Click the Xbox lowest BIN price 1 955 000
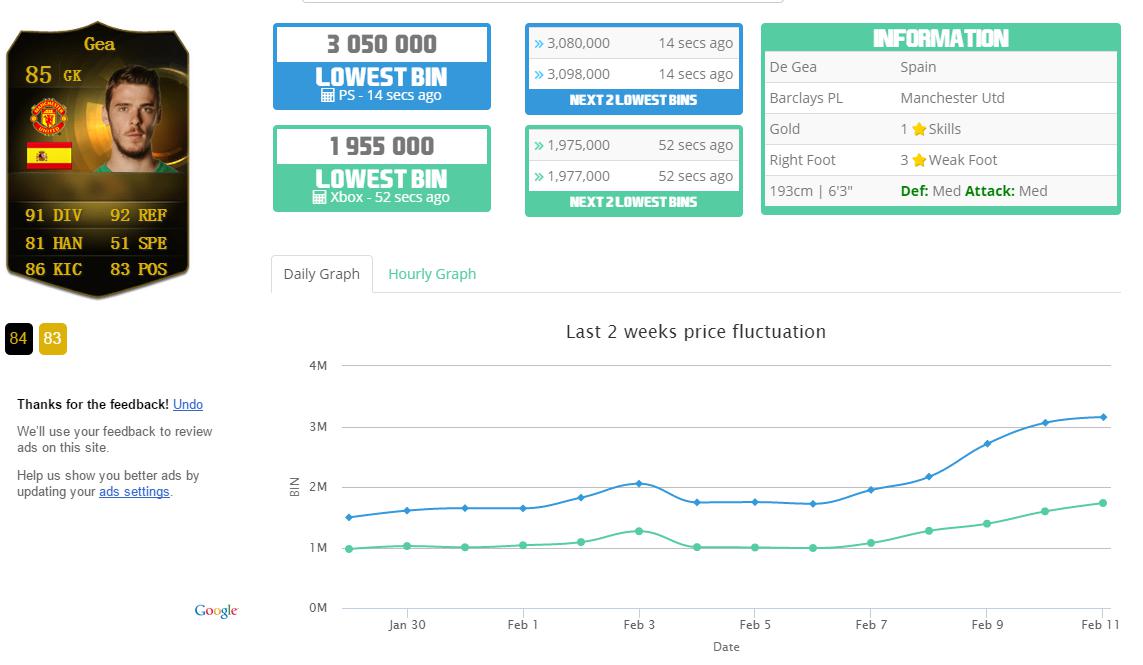Image resolution: width=1143 pixels, height=665 pixels. coord(382,147)
